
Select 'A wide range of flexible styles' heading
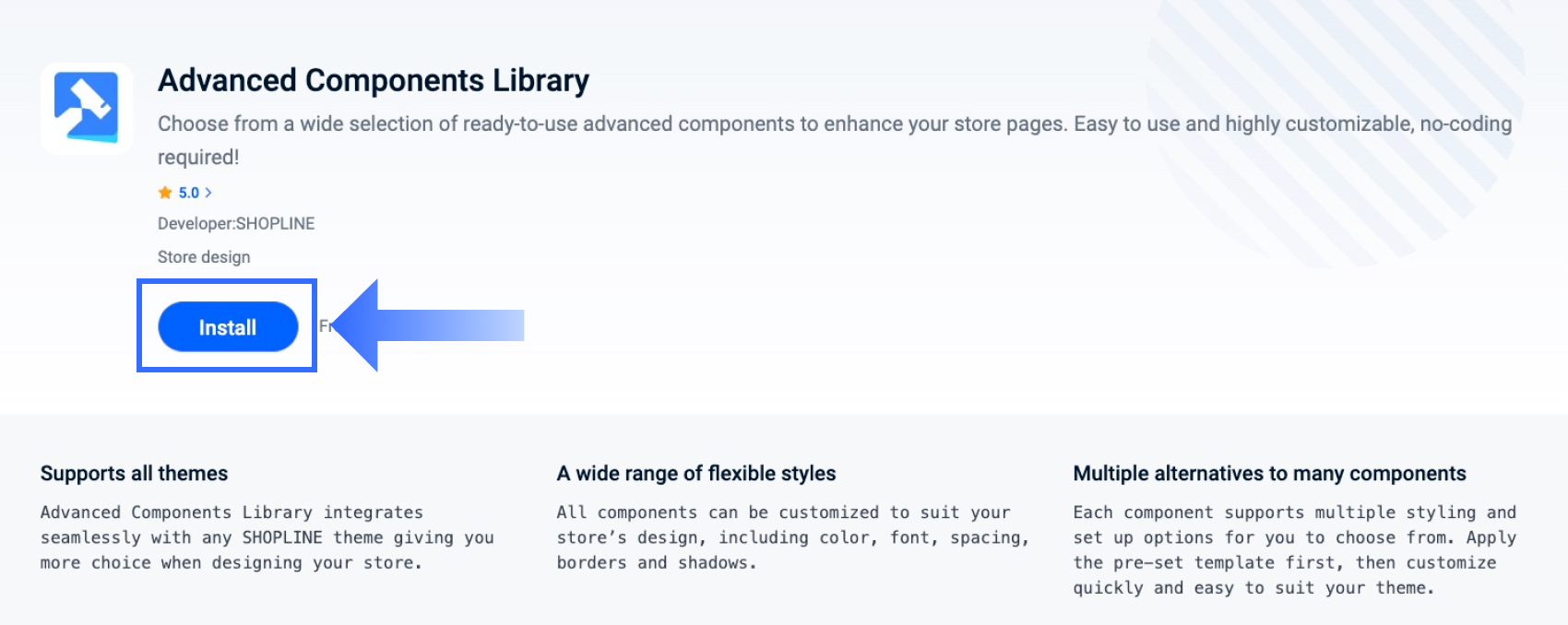click(696, 473)
